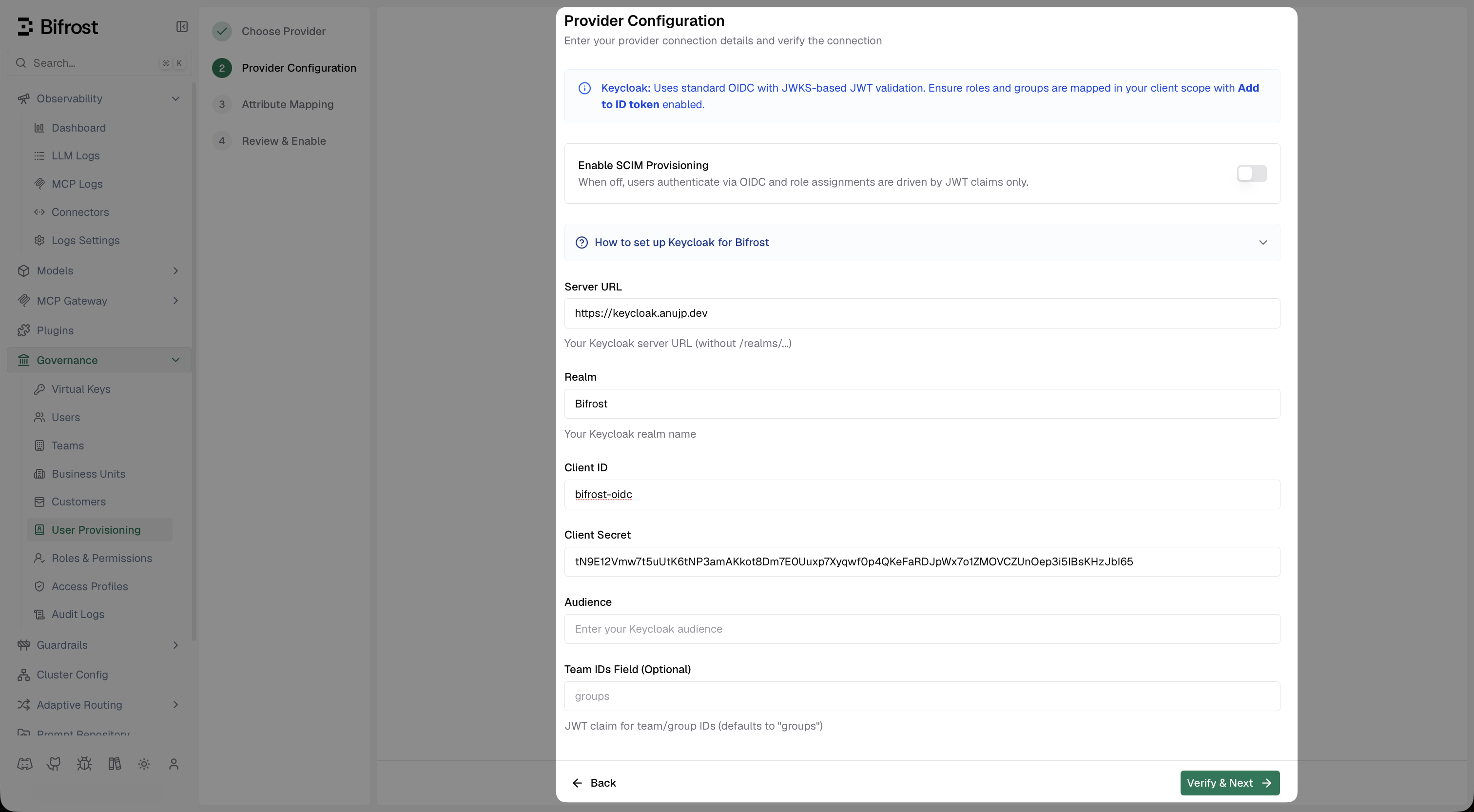Screen dimensions: 1474x812
Task: Click the Bifrost logo icon
Action: pos(25,27)
